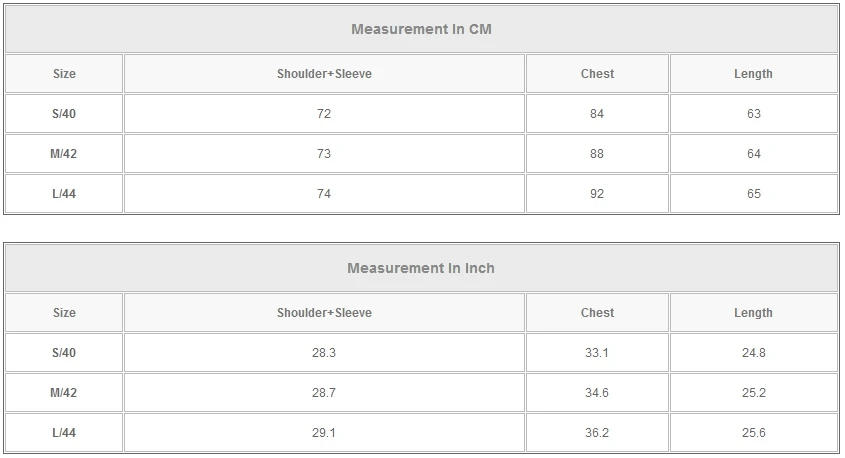
Task: Click the M/42 row in CM table
Action: (64, 154)
